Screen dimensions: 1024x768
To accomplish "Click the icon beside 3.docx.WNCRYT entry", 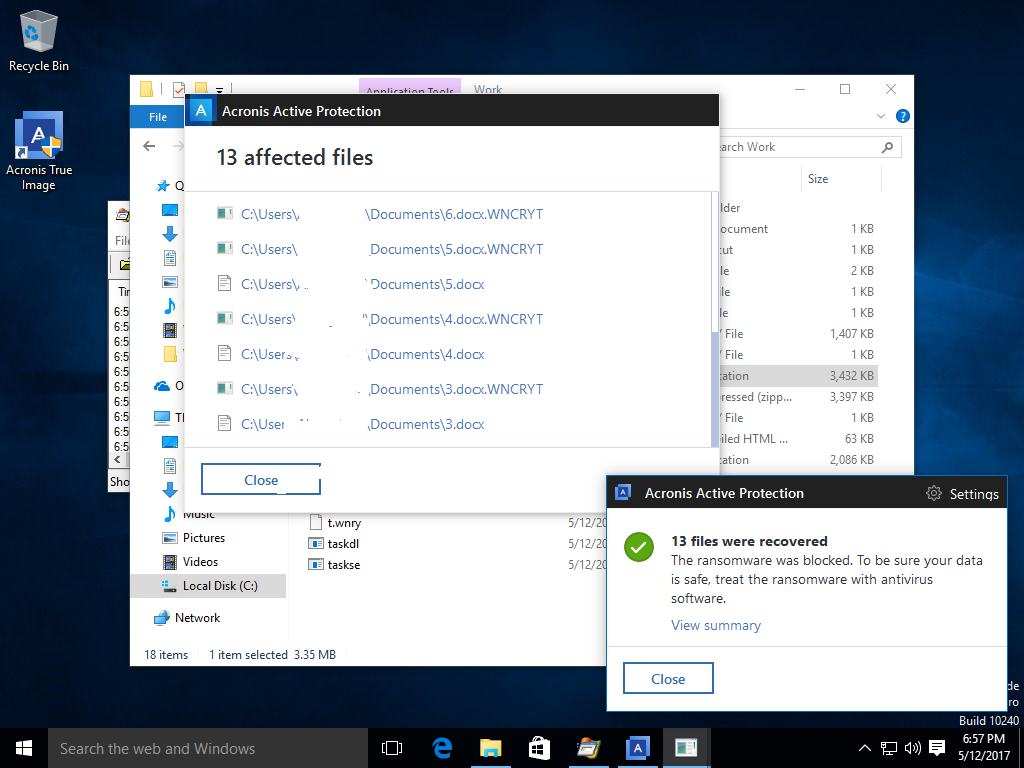I will pyautogui.click(x=225, y=389).
